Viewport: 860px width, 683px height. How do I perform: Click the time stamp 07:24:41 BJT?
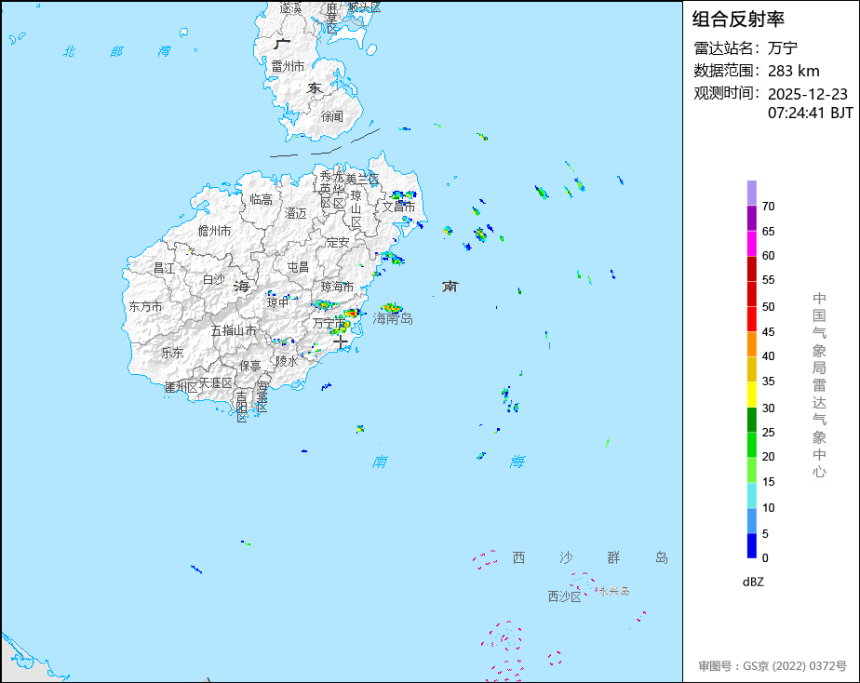pyautogui.click(x=810, y=113)
